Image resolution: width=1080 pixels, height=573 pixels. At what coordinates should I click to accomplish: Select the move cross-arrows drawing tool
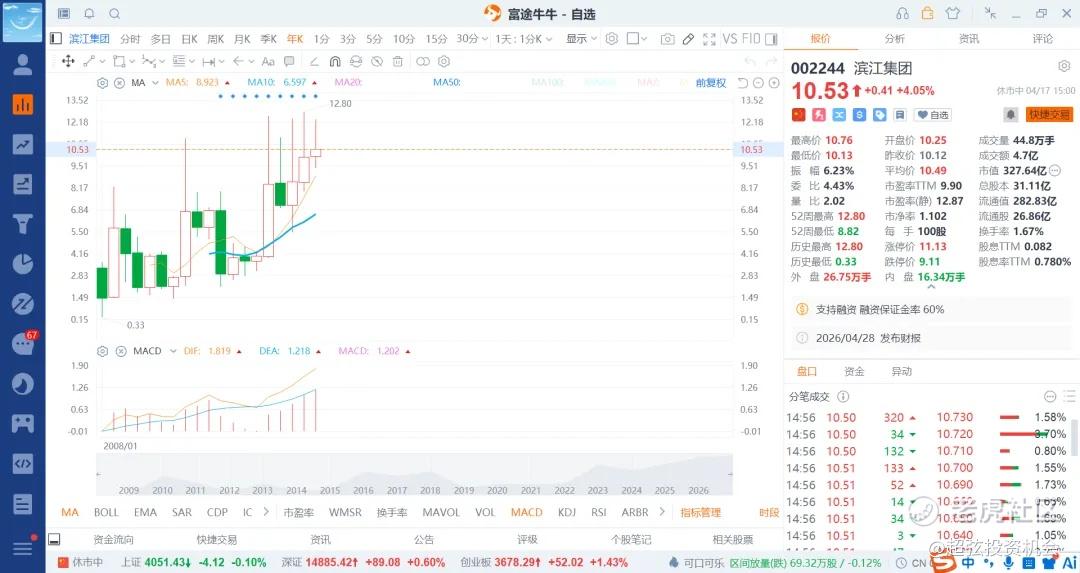coord(68,61)
